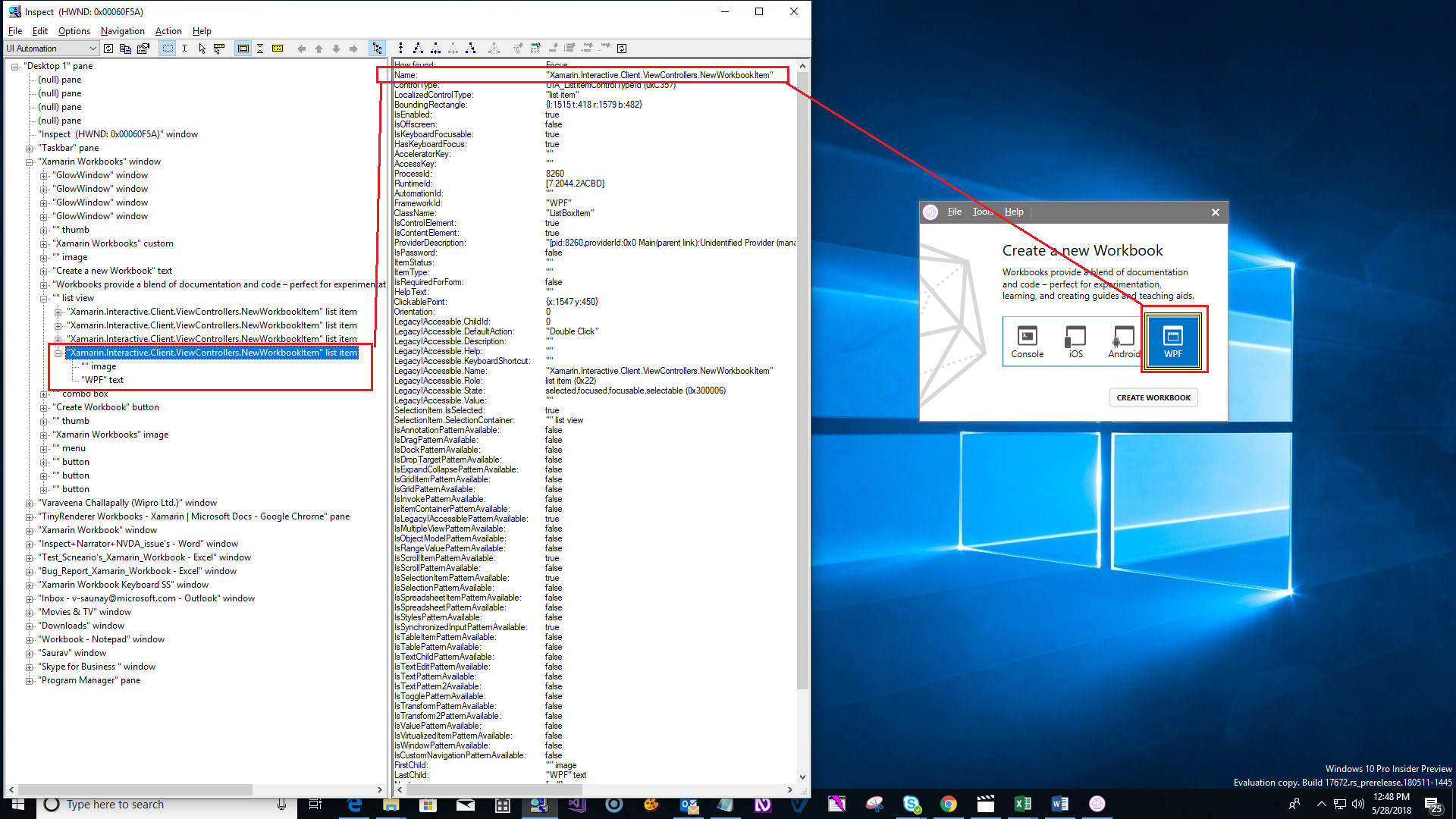Select the menu tree item
Viewport: 1456px width, 819px height.
69,448
